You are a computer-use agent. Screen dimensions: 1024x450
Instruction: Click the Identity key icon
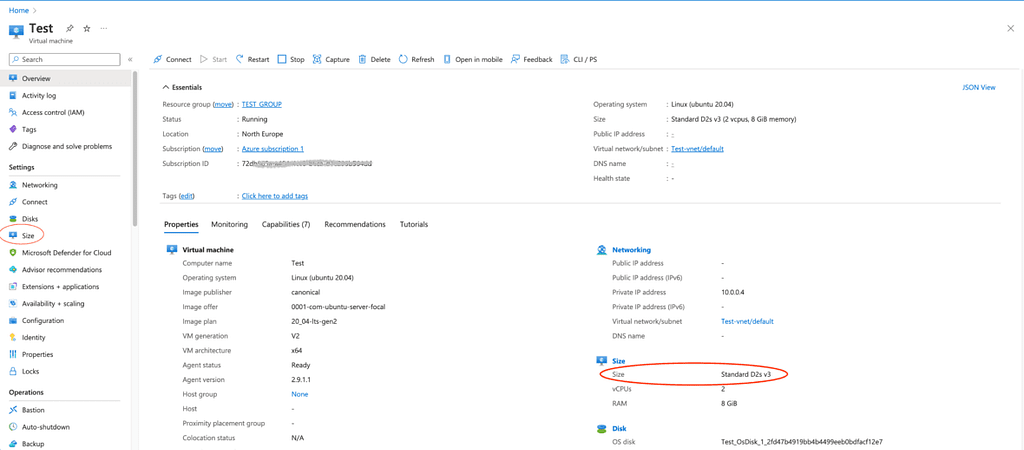tap(13, 338)
